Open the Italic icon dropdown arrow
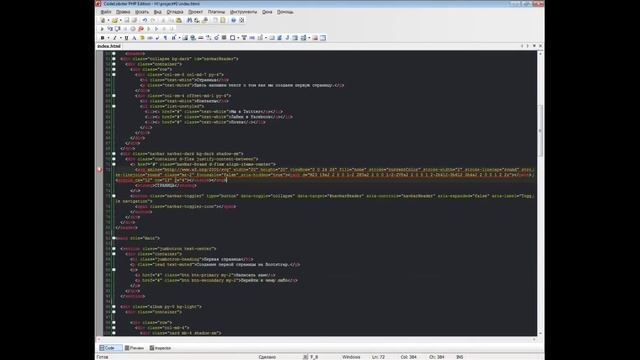The width and height of the screenshot is (640, 360). pyautogui.click(x=120, y=38)
